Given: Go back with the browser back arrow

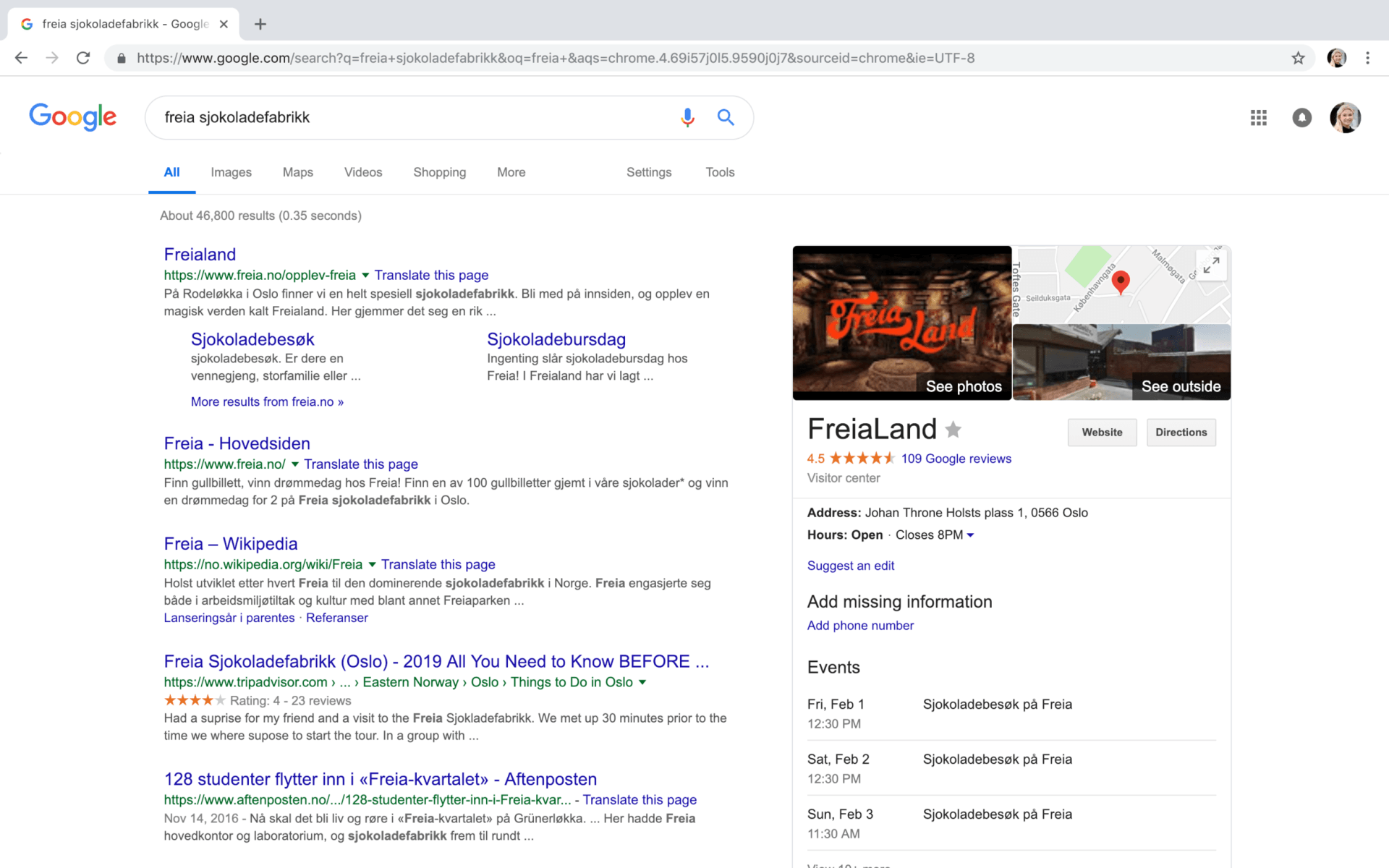Looking at the screenshot, I should coord(21,58).
